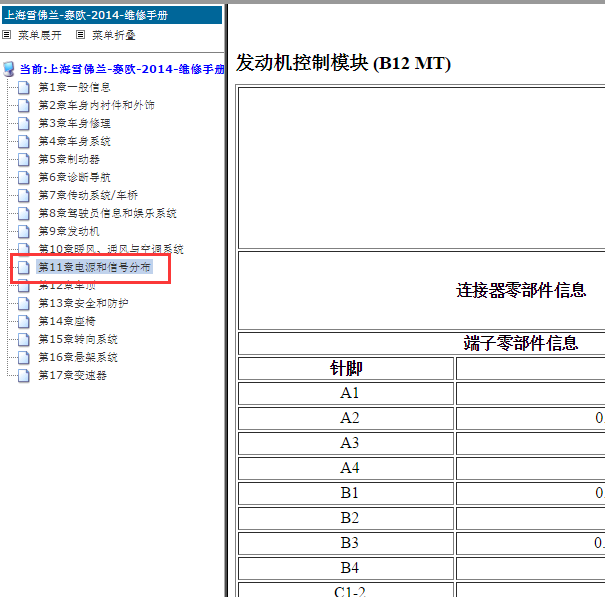605x597 pixels.
Task: Open the root node 当前:上海雪佛兰-赛欧-2014-维修手册
Action: pos(122,69)
